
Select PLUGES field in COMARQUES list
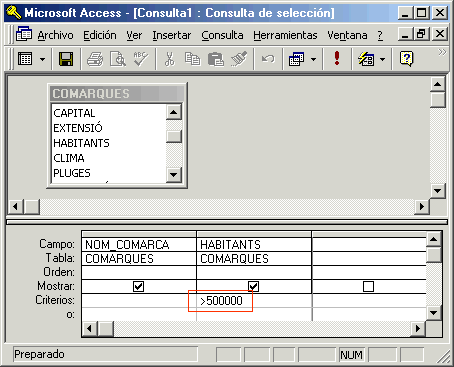[72, 173]
